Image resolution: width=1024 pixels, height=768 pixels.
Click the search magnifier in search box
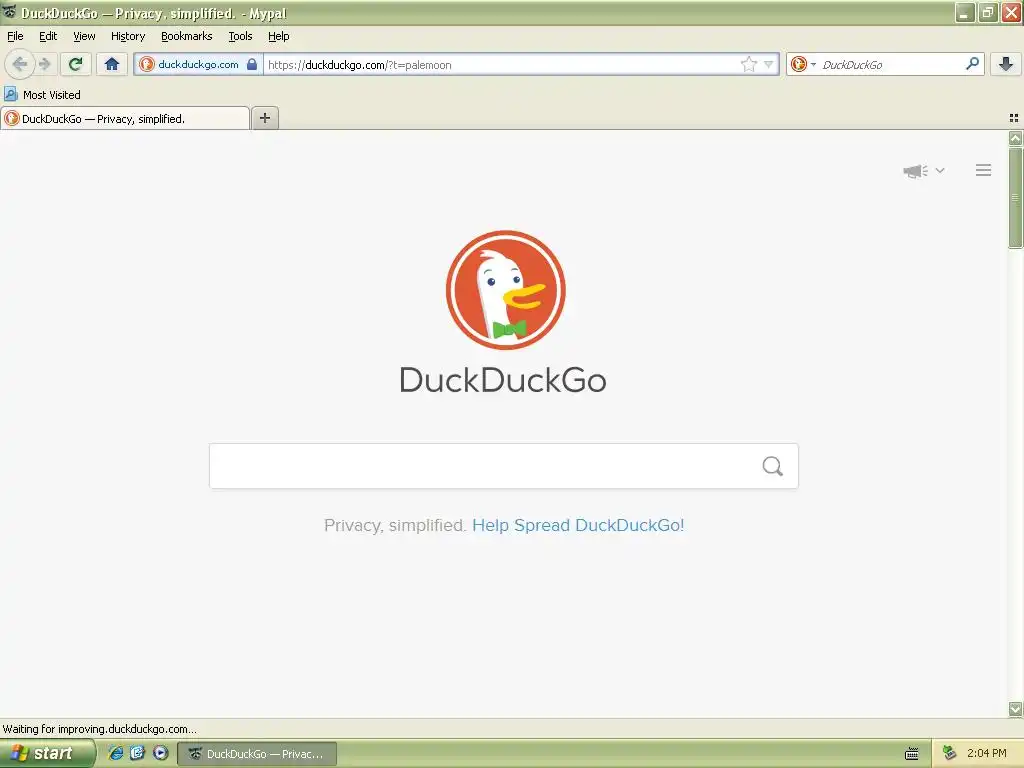coord(773,466)
